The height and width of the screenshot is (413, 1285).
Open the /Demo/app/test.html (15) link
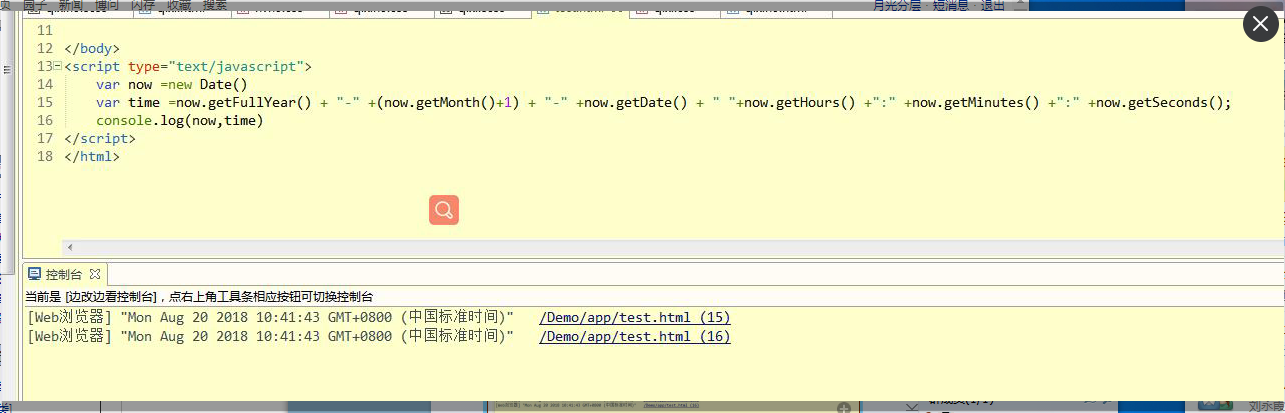[635, 317]
